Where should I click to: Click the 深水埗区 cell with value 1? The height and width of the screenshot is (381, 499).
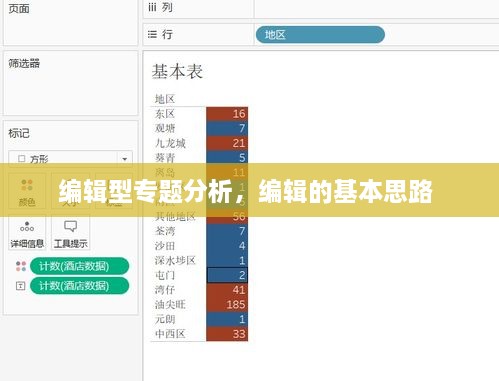click(x=227, y=260)
